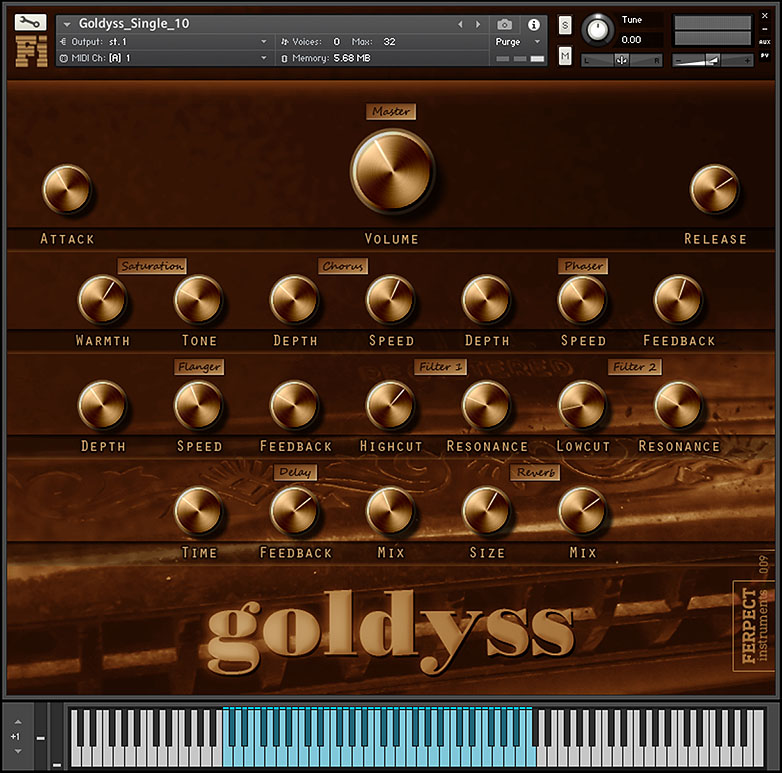Toggle the Filter 2 label
This screenshot has width=782, height=773.
coord(634,367)
